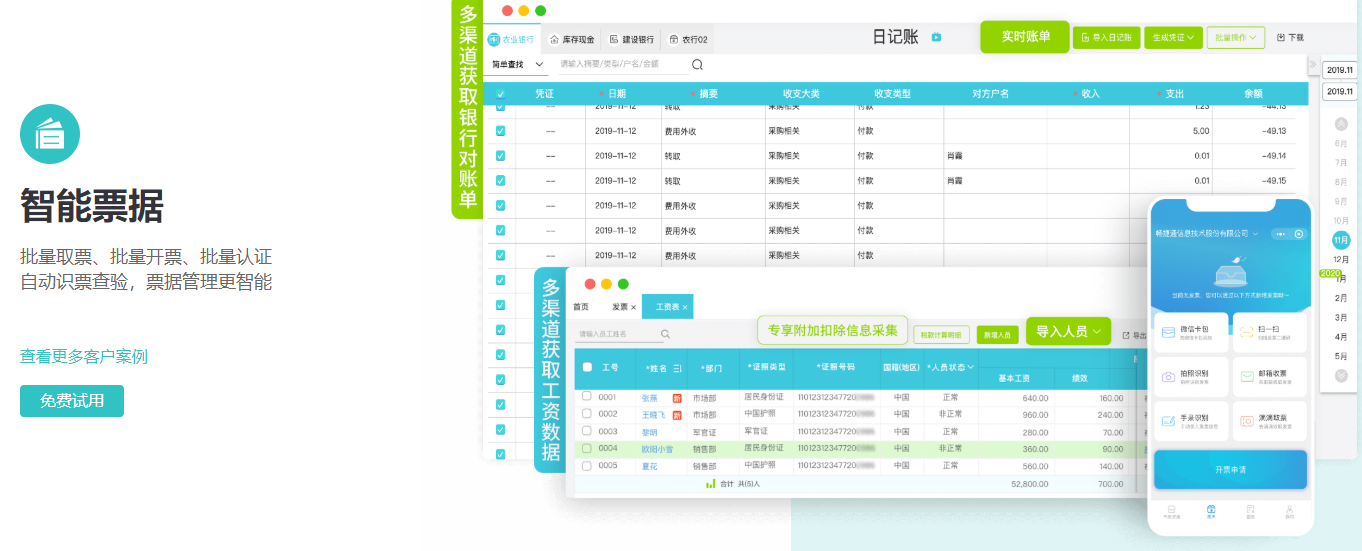Click the journal search magnifier icon
Image resolution: width=1362 pixels, height=551 pixels.
pos(697,64)
